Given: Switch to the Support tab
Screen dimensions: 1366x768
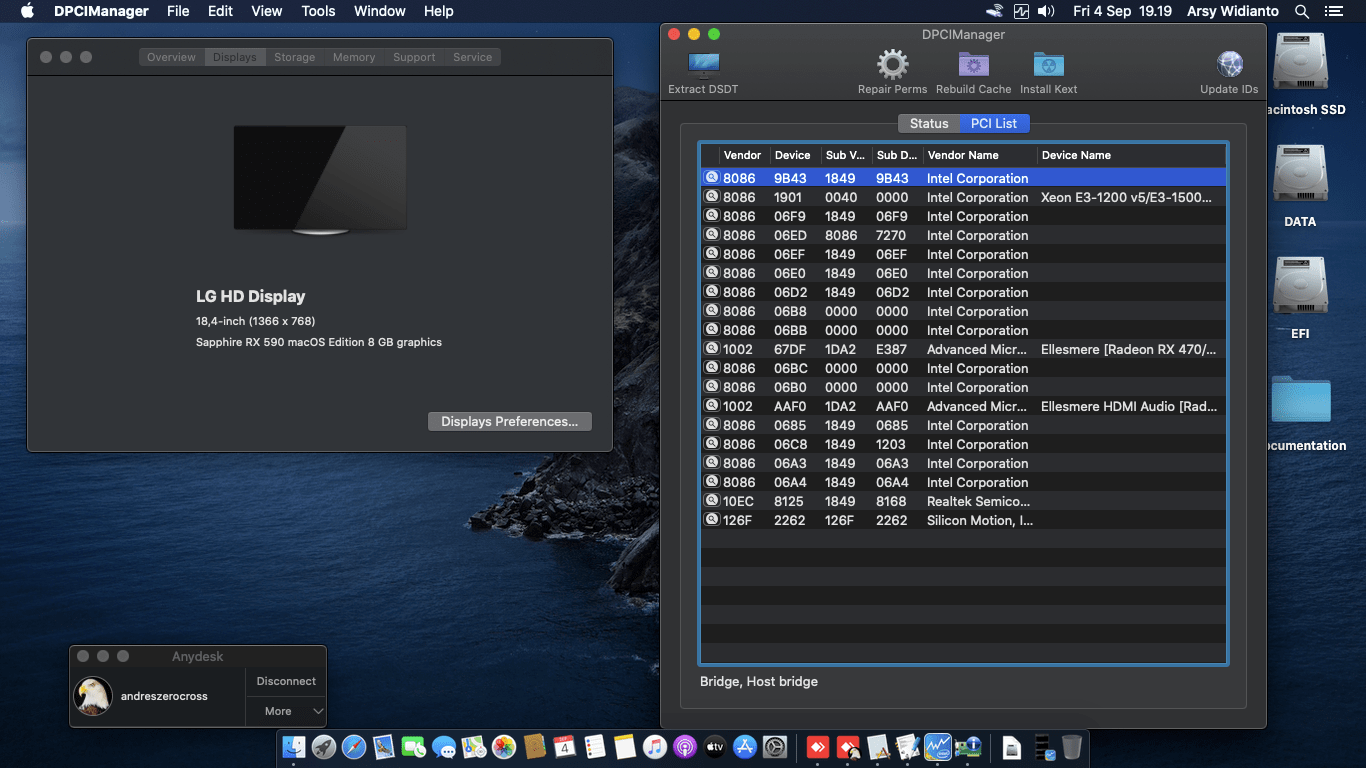Looking at the screenshot, I should 413,57.
